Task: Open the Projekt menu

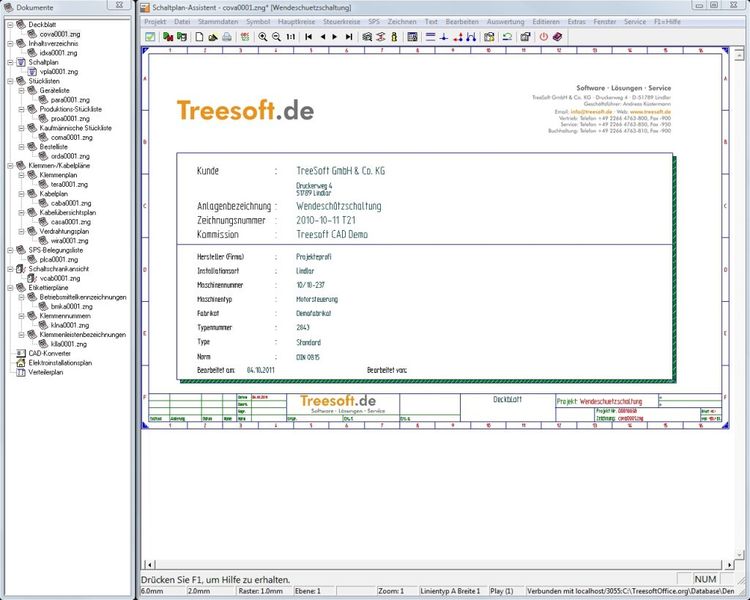Action: click(155, 22)
